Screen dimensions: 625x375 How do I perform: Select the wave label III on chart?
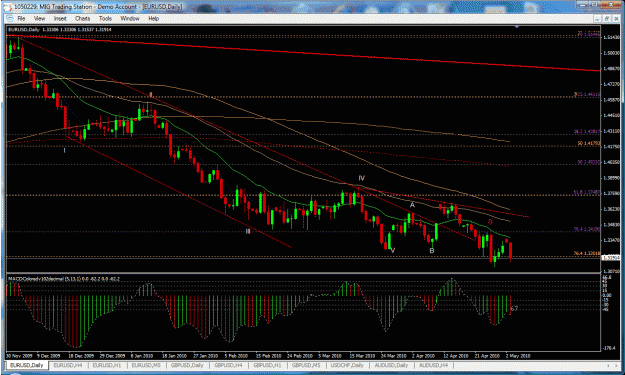(248, 231)
